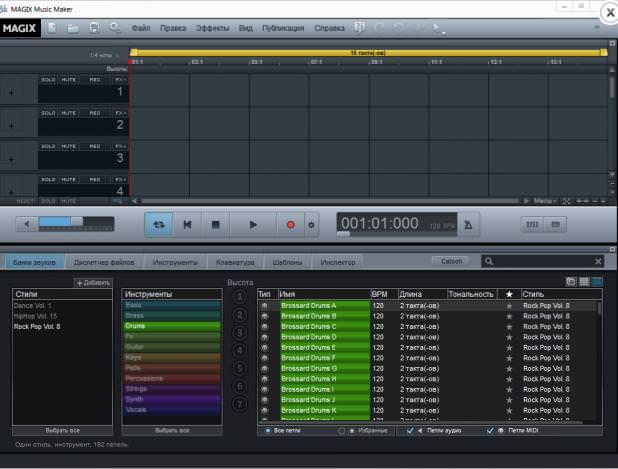
Task: Clear the sound search field with X
Action: point(598,261)
